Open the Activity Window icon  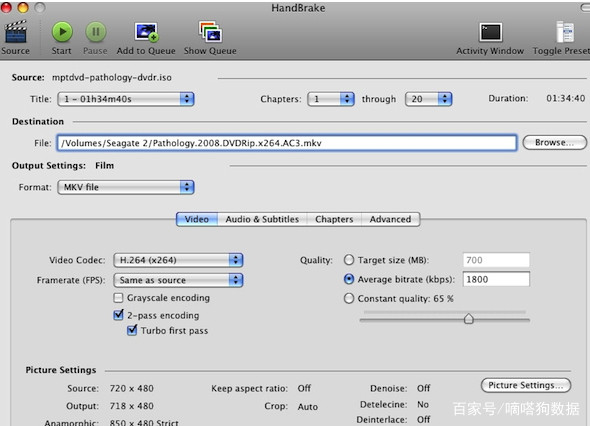(x=490, y=32)
